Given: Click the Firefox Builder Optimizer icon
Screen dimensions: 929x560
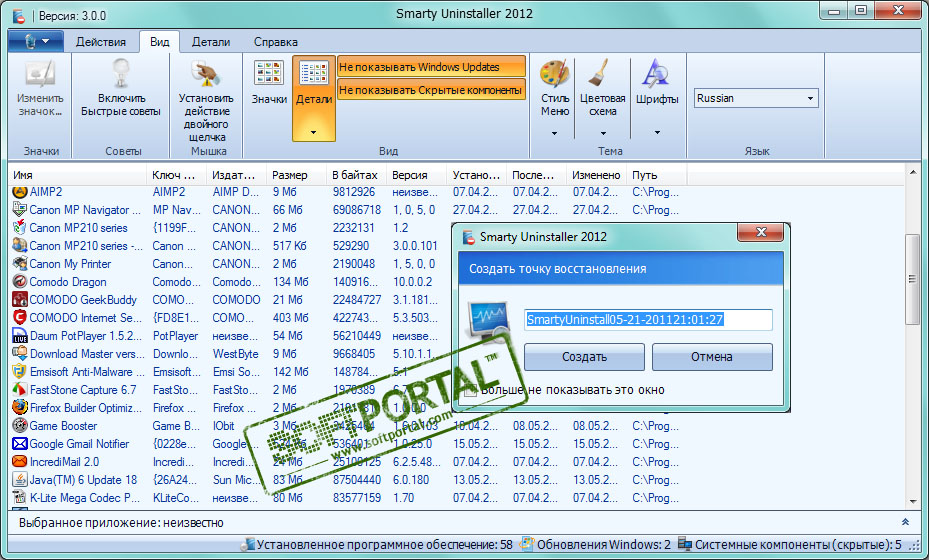Looking at the screenshot, I should [x=20, y=408].
